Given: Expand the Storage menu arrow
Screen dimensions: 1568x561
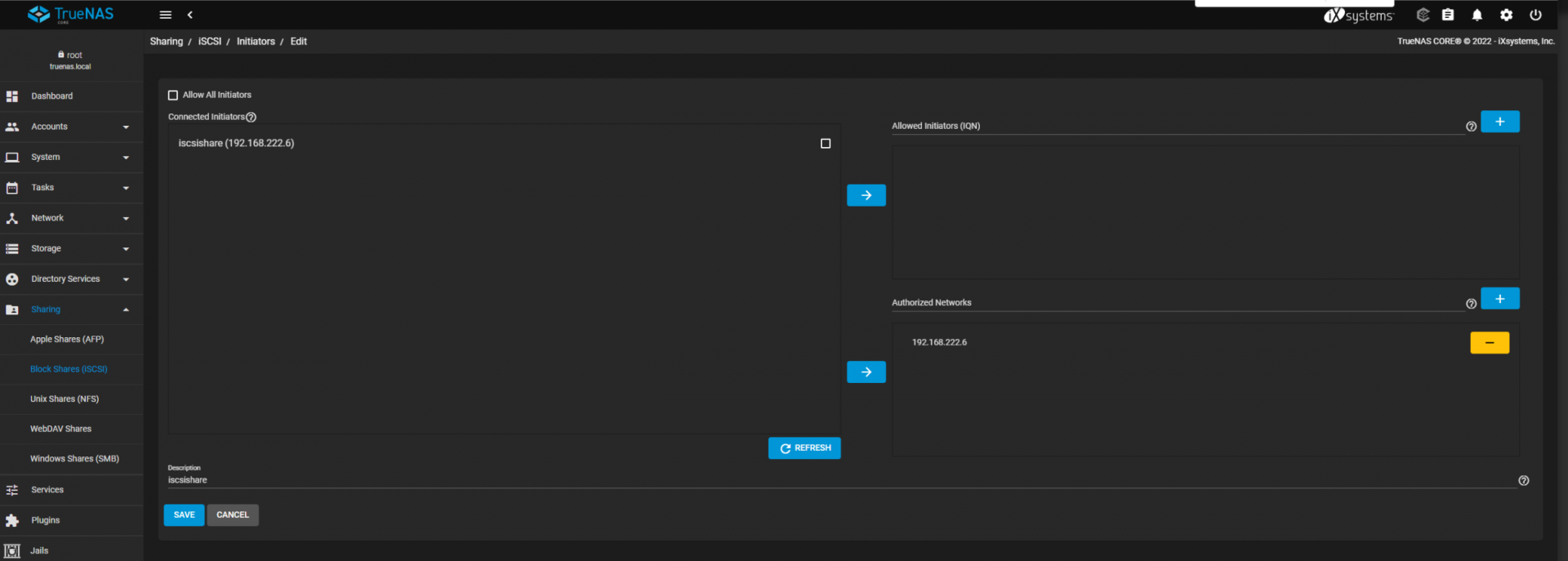Looking at the screenshot, I should 126,249.
